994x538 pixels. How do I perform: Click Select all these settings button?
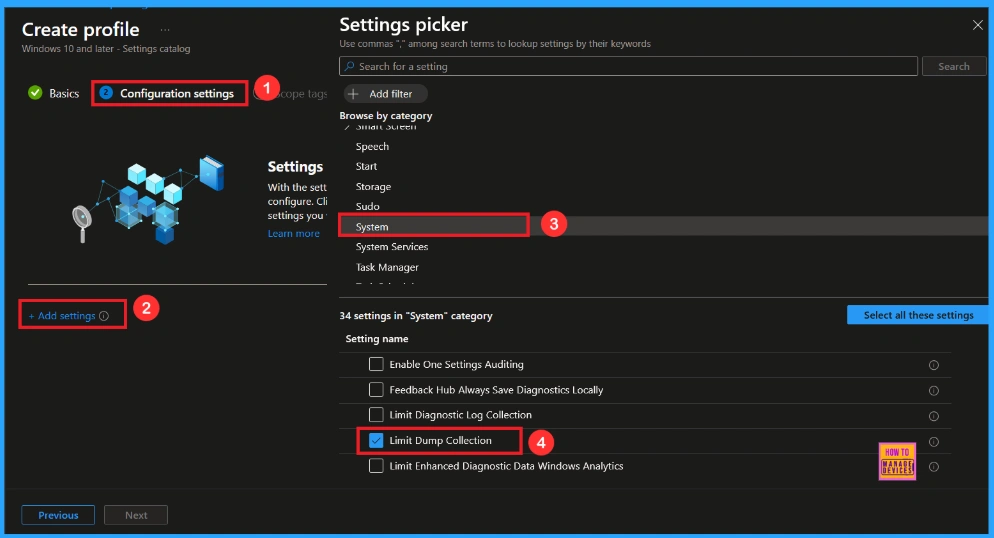click(918, 315)
